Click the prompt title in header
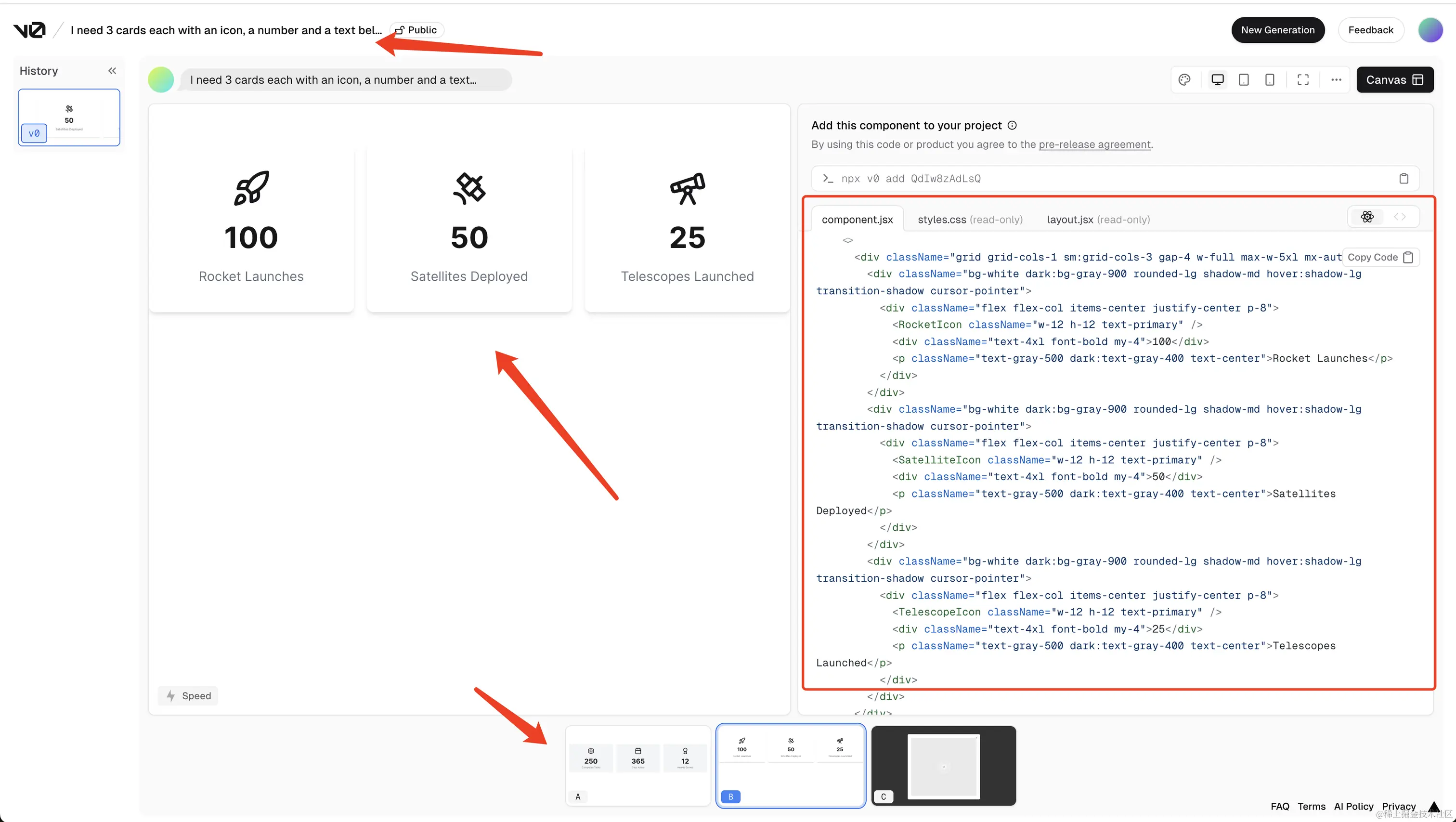1456x822 pixels. tap(226, 30)
